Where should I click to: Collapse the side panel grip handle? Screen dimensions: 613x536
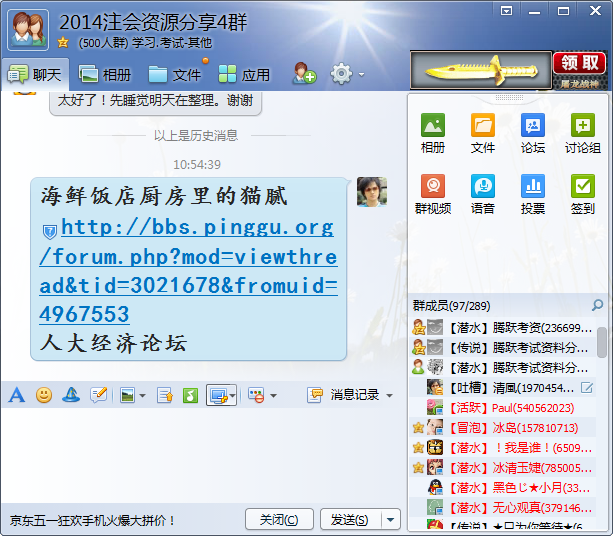click(x=509, y=97)
